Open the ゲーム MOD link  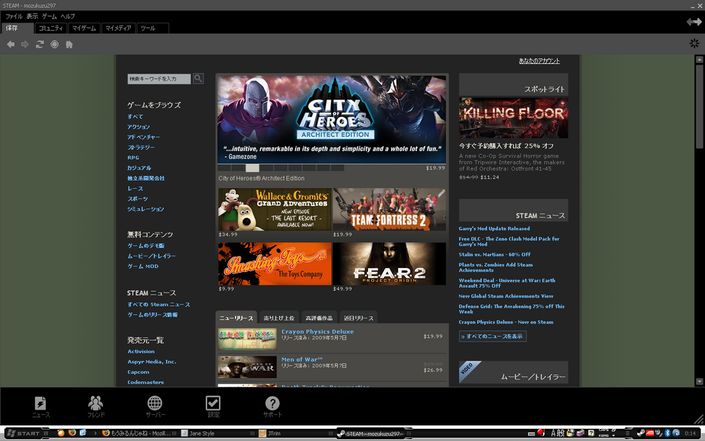[x=143, y=266]
